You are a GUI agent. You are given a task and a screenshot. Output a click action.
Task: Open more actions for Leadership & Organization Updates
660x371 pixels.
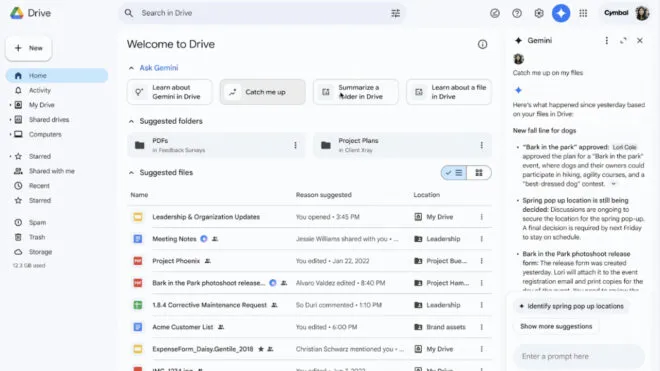(482, 217)
